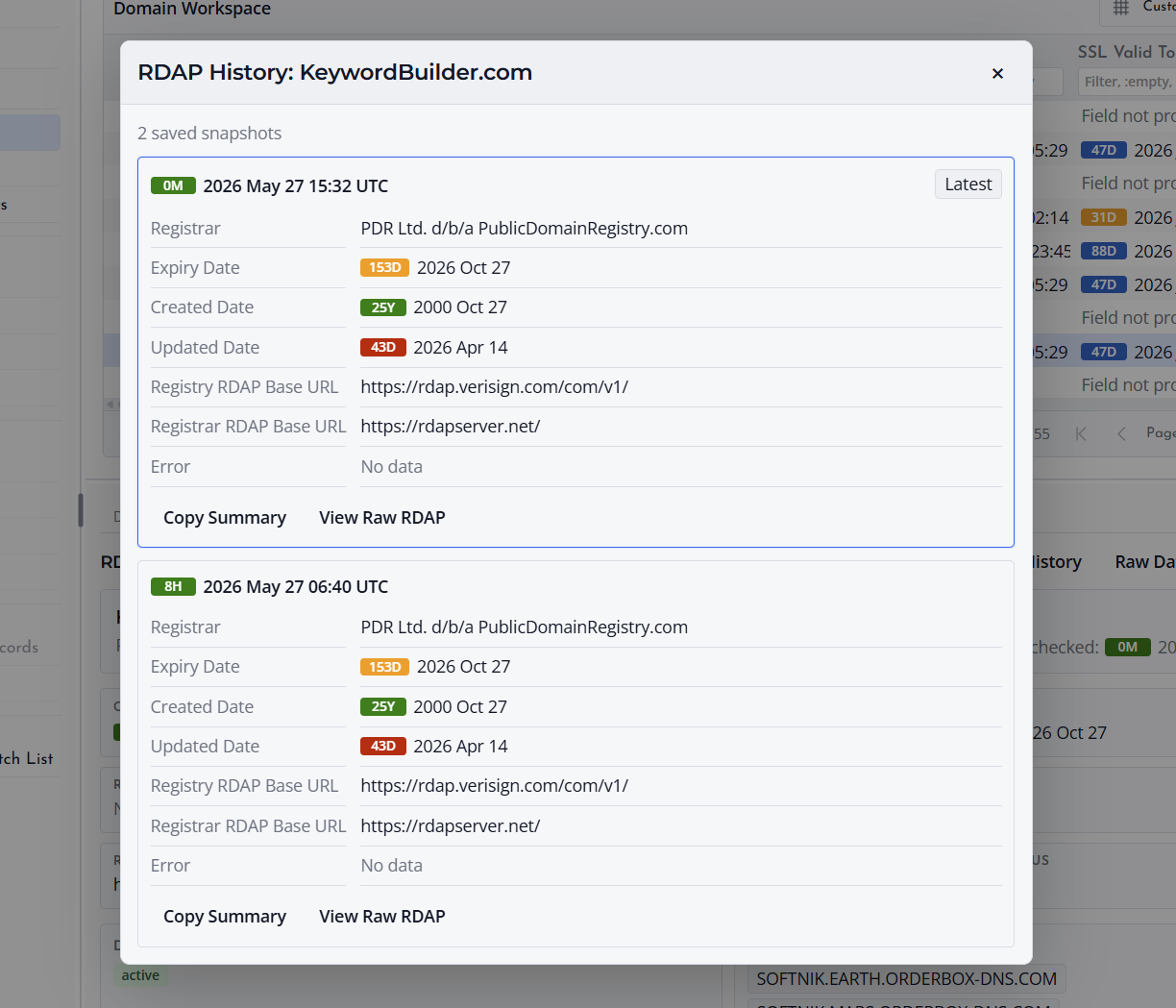Click the 8H age badge

(x=173, y=586)
